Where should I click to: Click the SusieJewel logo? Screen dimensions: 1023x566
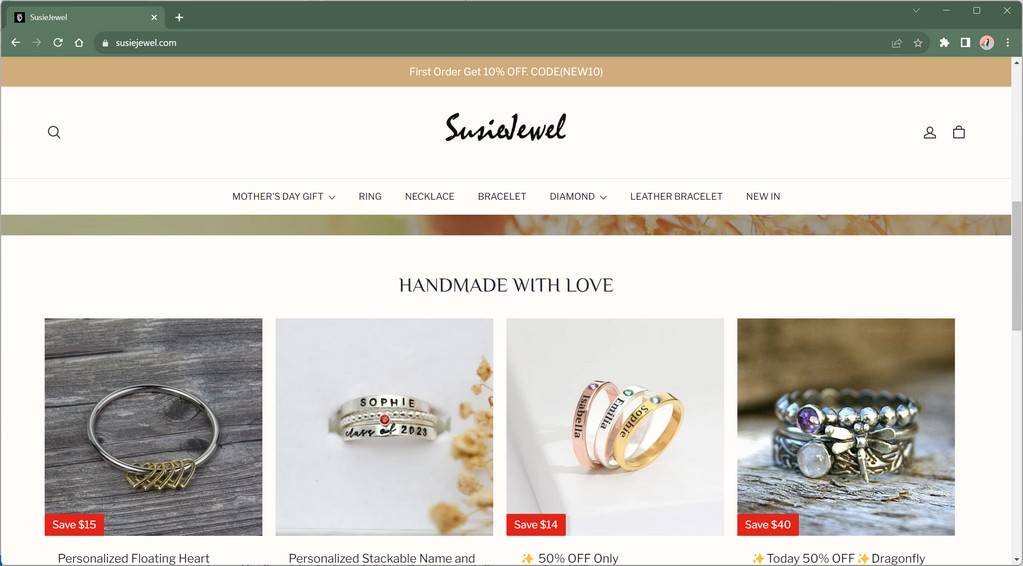(x=506, y=128)
